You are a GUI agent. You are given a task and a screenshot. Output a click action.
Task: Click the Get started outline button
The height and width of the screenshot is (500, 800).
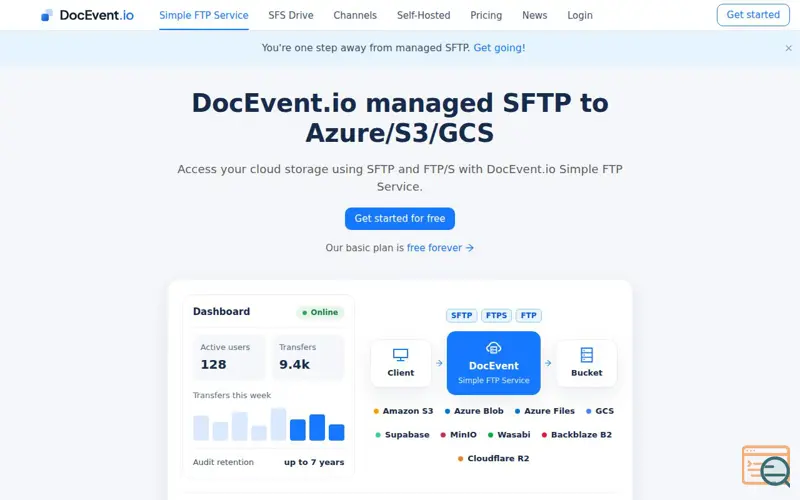753,15
